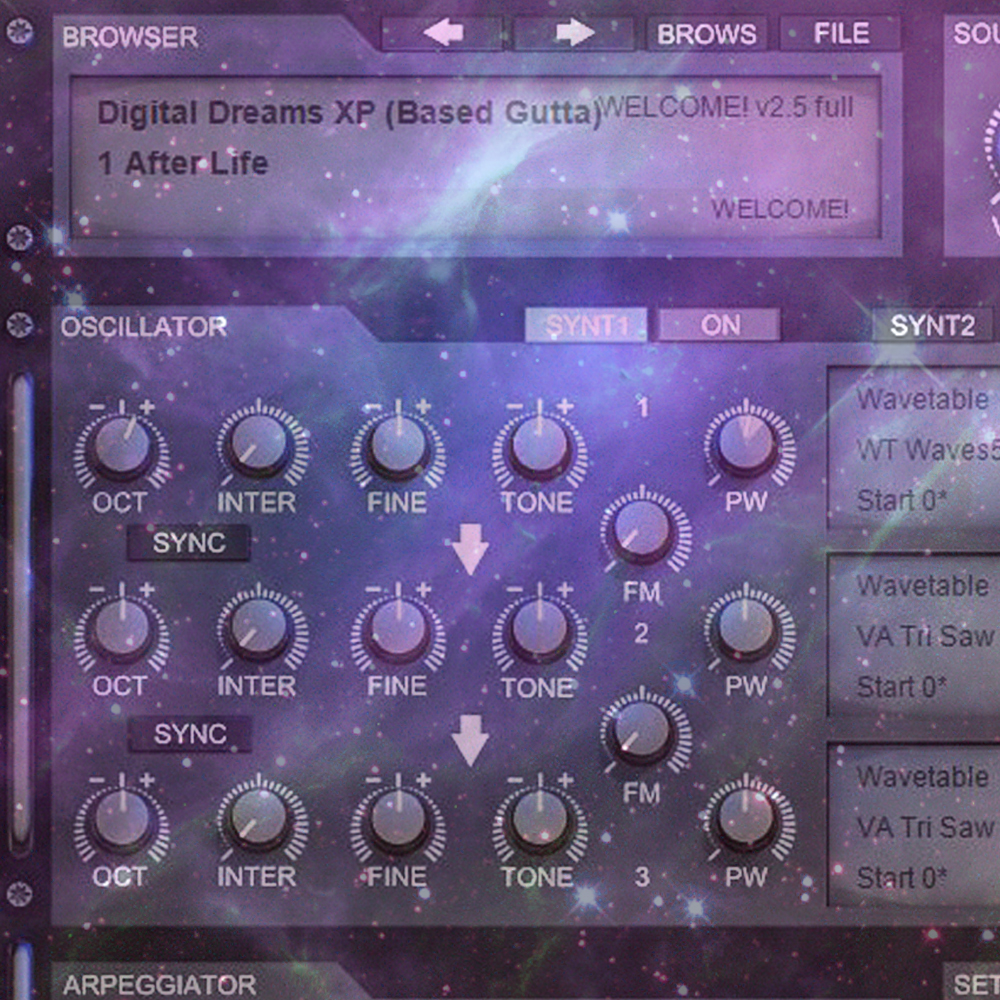Go to next preset with right arrow
The image size is (1000, 1000).
point(575,33)
